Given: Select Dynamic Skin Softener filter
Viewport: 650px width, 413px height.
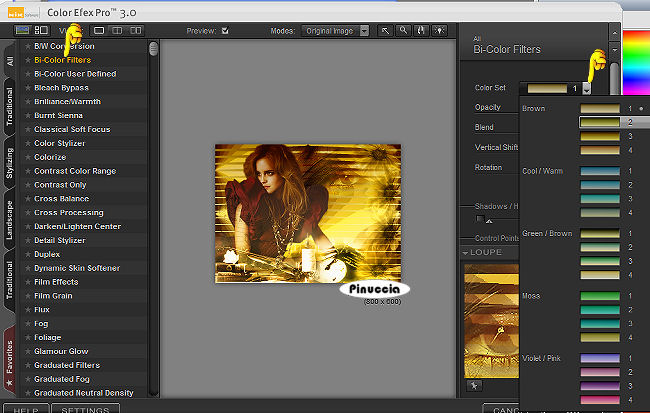Looking at the screenshot, I should (x=77, y=268).
